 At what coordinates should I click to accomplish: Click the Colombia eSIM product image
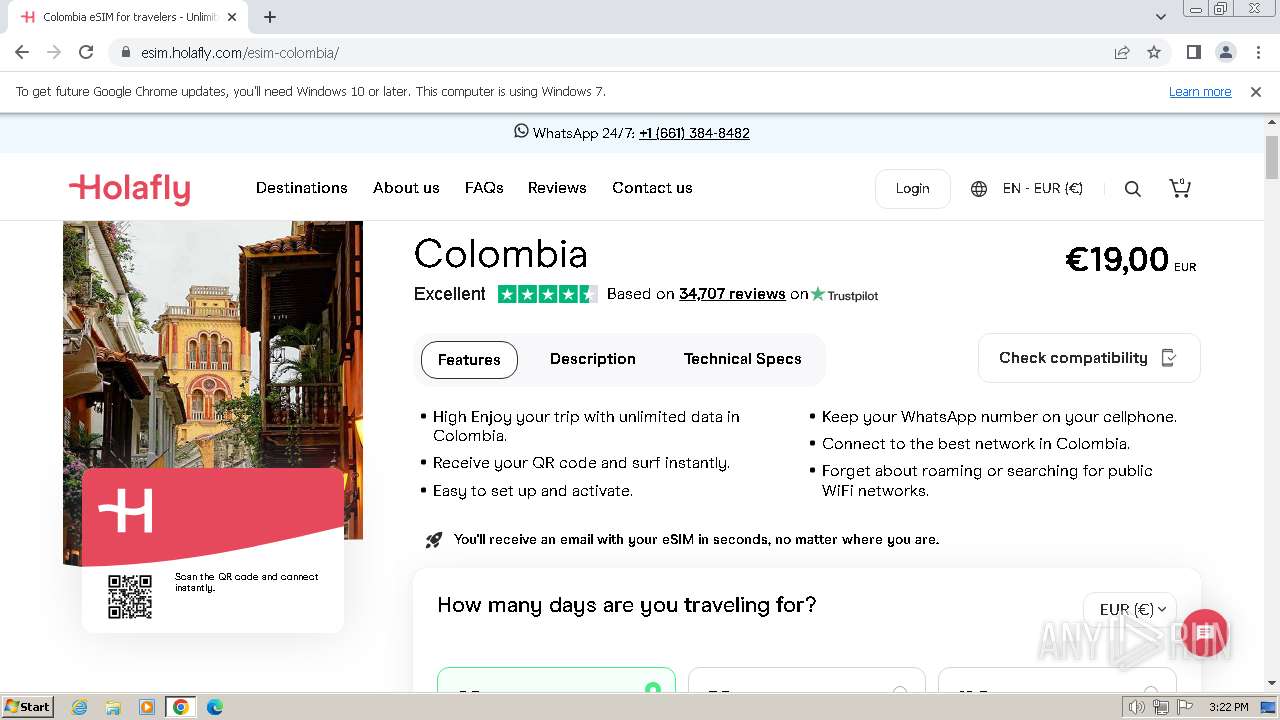click(213, 427)
